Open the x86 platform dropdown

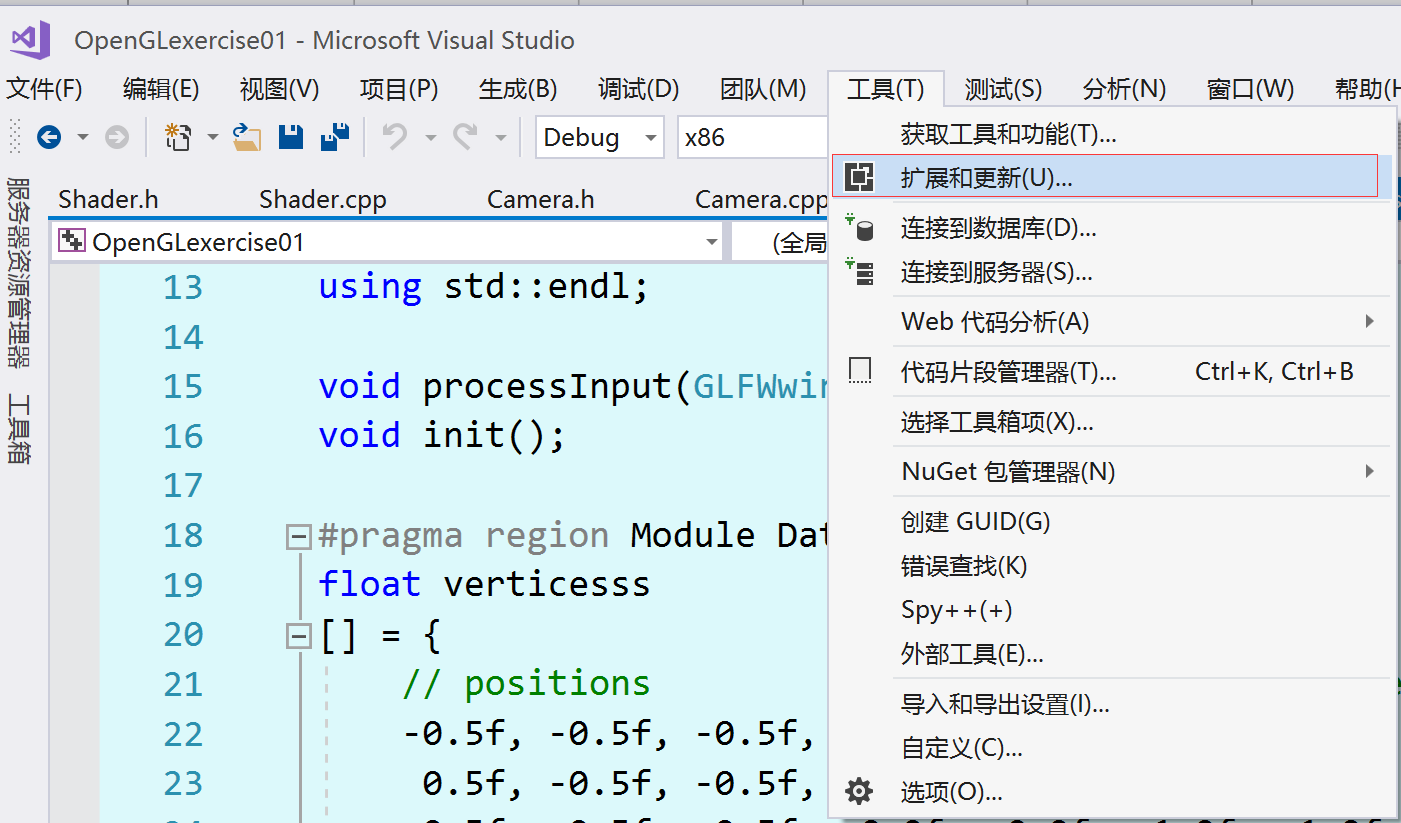(754, 137)
